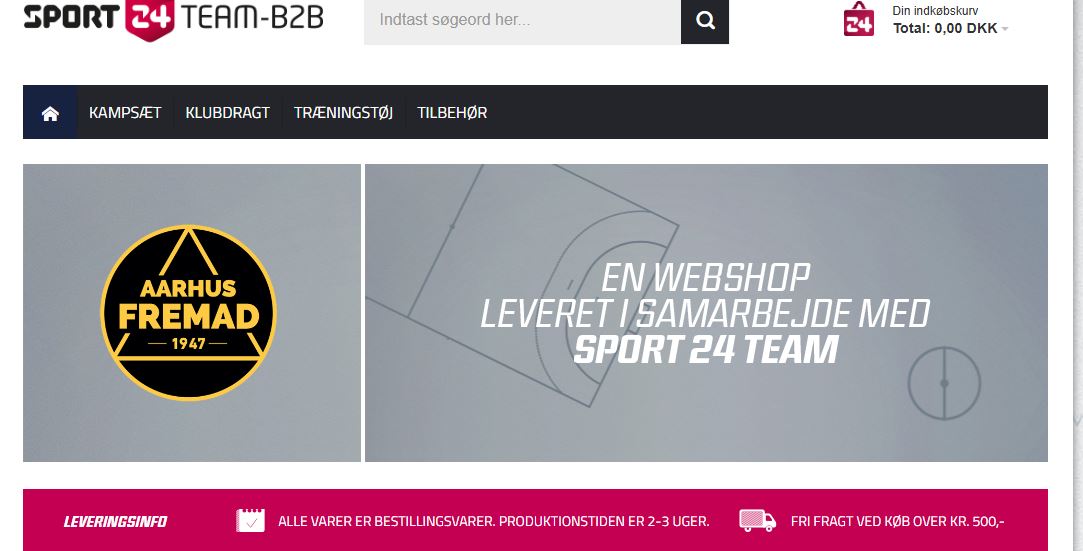Click the 'Fri fragt ved køb over kr. 500' text
The height and width of the screenshot is (551, 1083).
897,521
